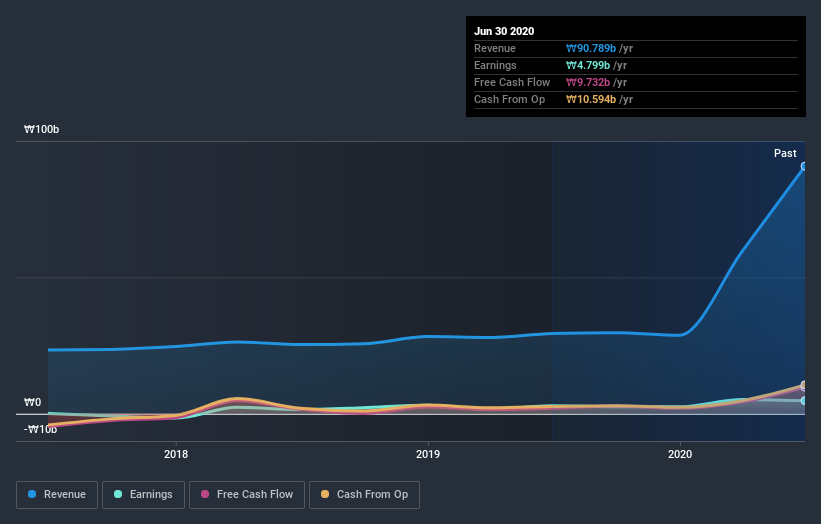
Task: Click the 2019 x-axis label
Action: tap(428, 454)
